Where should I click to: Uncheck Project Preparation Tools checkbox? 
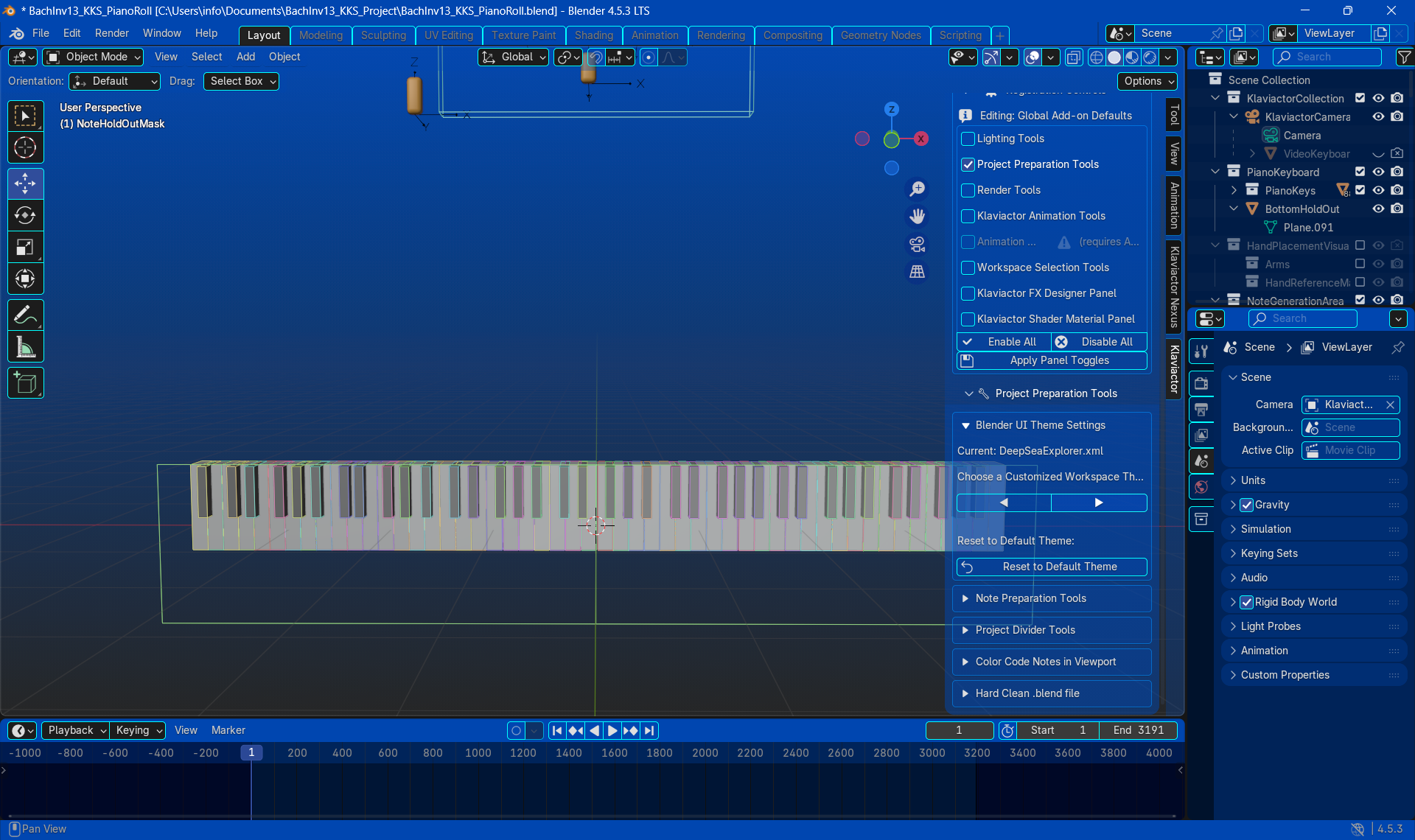968,164
